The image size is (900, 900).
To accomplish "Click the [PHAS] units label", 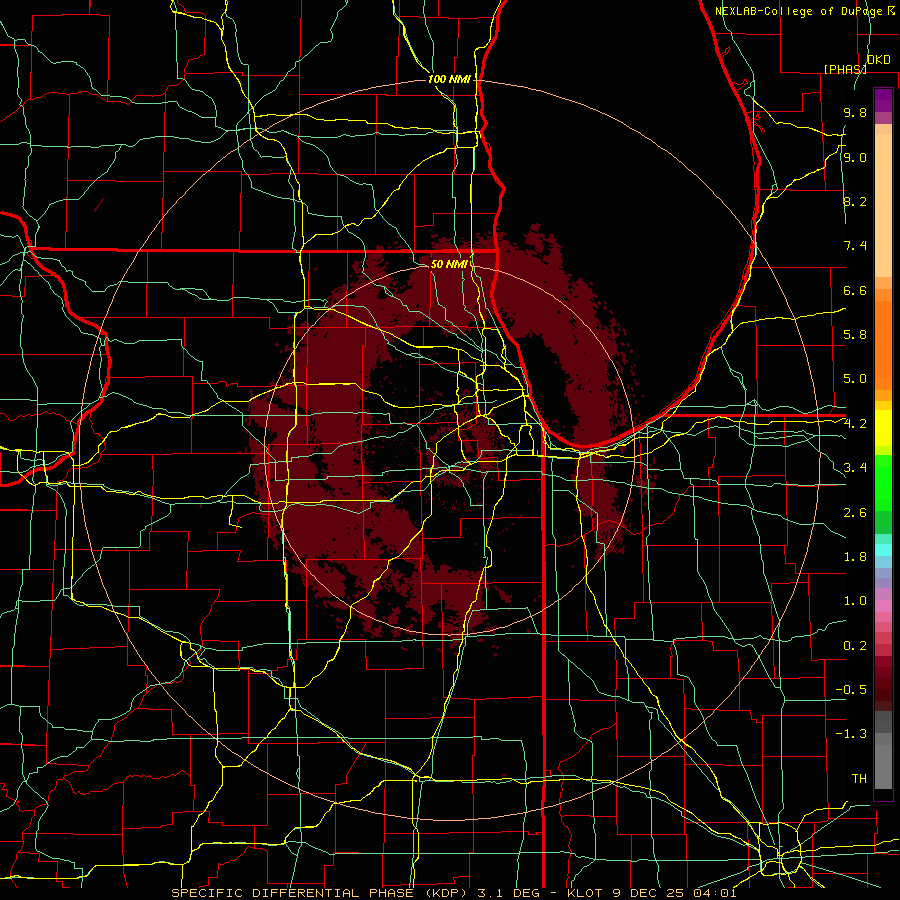I will 845,69.
